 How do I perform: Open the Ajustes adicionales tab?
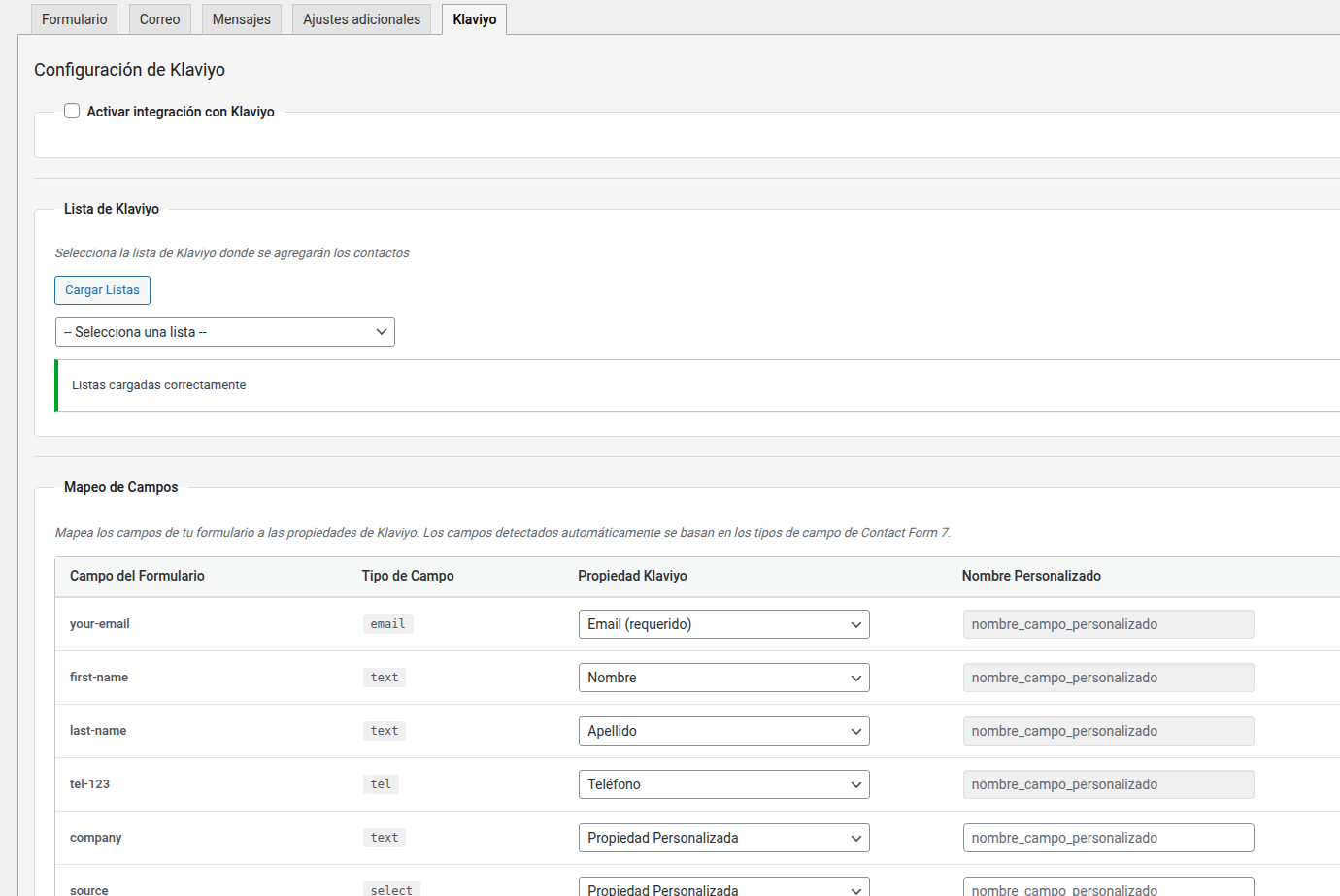(361, 18)
